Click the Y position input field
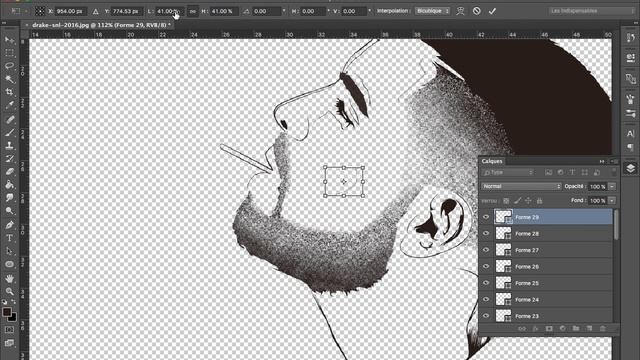The height and width of the screenshot is (360, 640). pyautogui.click(x=126, y=11)
